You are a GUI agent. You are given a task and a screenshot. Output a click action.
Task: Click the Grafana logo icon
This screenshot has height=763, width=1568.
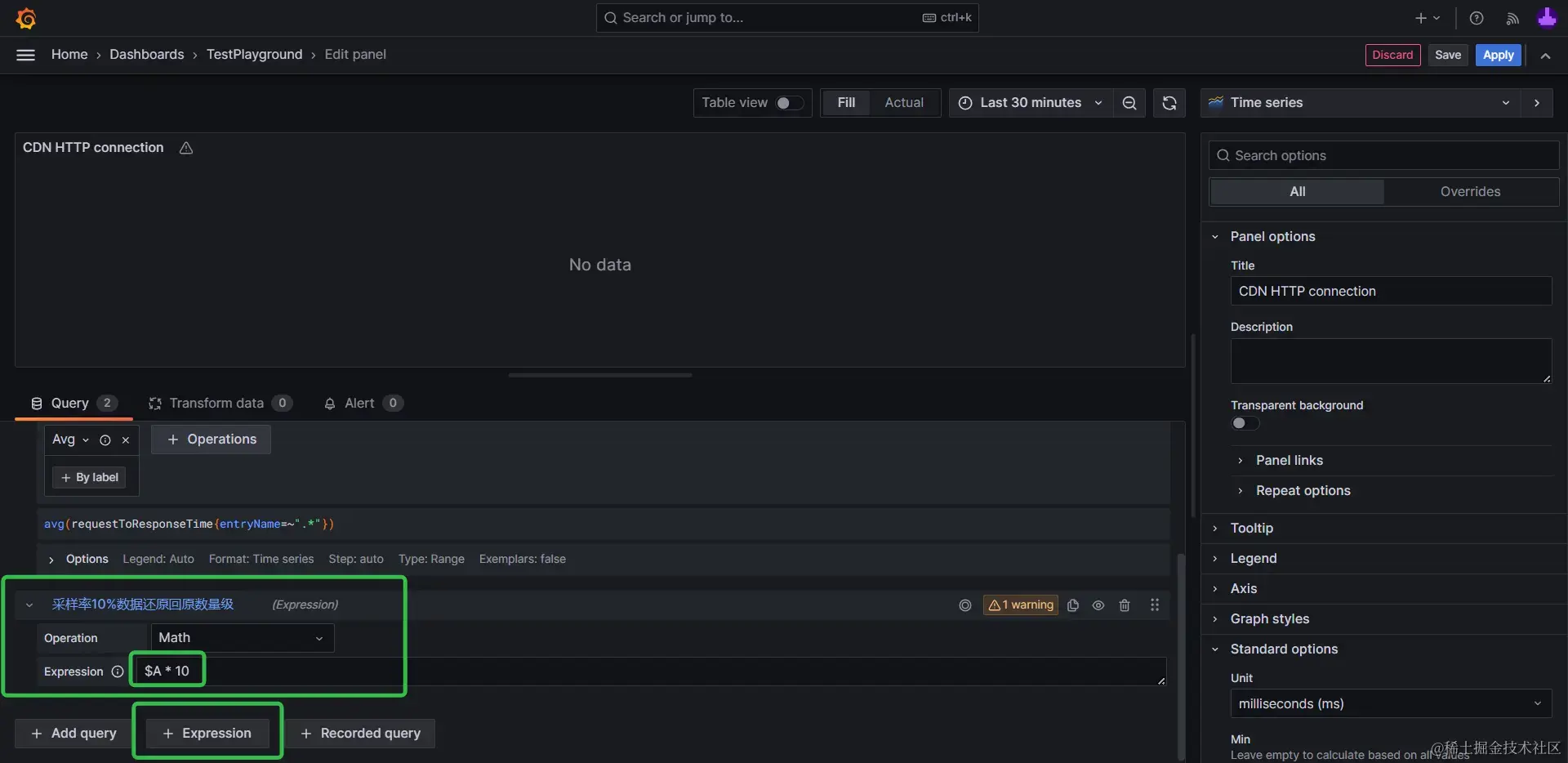click(x=26, y=18)
